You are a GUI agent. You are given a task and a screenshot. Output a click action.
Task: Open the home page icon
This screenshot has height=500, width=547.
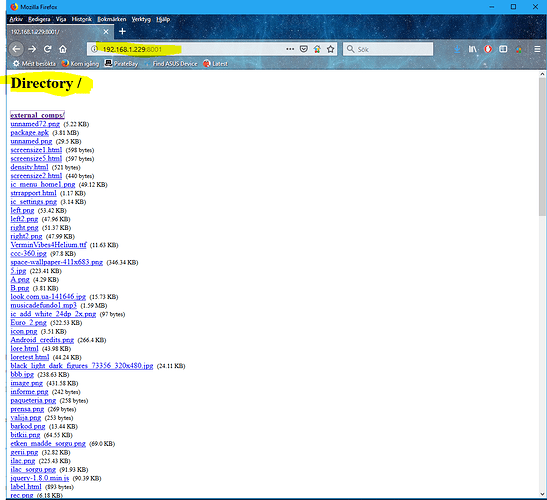(63, 49)
